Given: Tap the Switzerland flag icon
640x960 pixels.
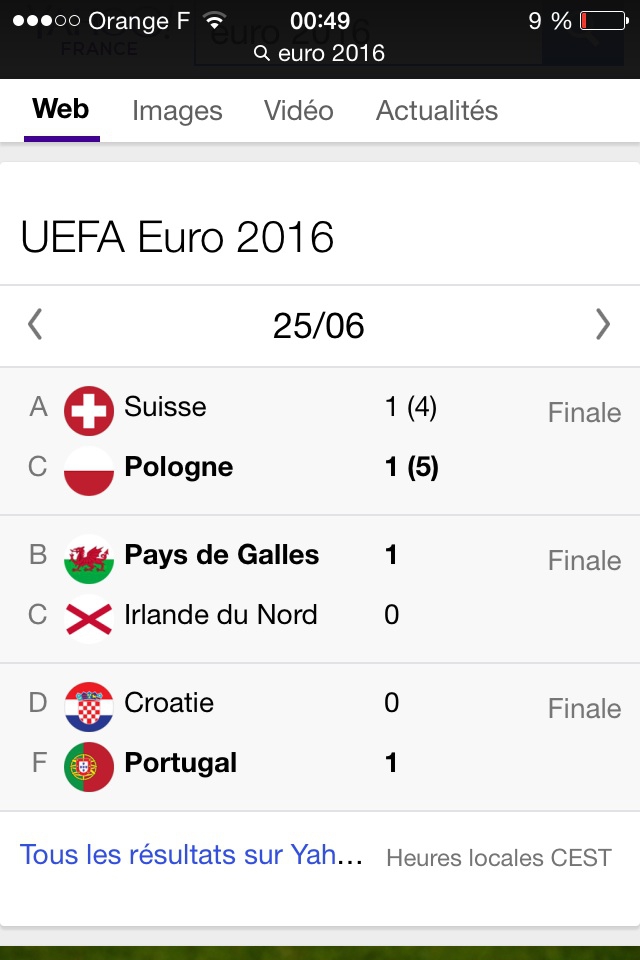Looking at the screenshot, I should pos(89,410).
